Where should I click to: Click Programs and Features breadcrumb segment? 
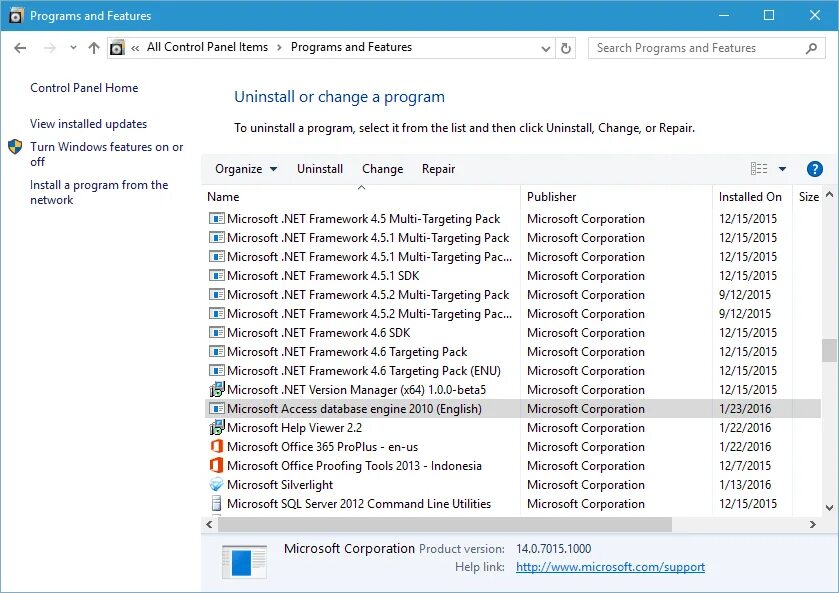352,47
